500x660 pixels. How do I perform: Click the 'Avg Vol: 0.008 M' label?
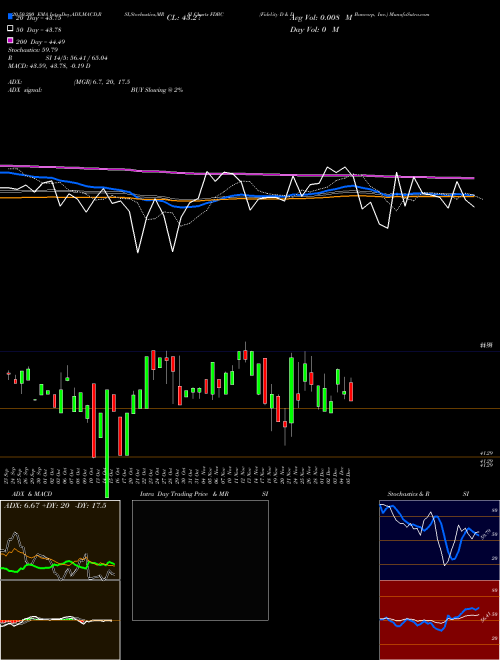click(x=321, y=18)
